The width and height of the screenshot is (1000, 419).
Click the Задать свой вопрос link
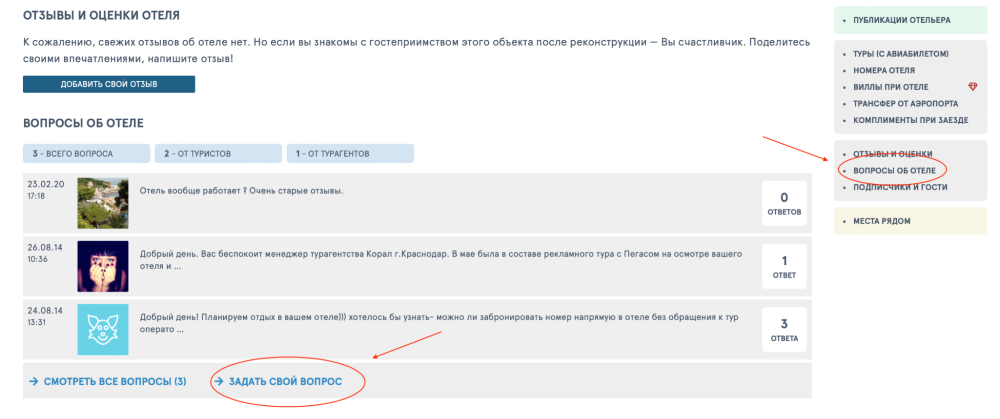tap(286, 381)
